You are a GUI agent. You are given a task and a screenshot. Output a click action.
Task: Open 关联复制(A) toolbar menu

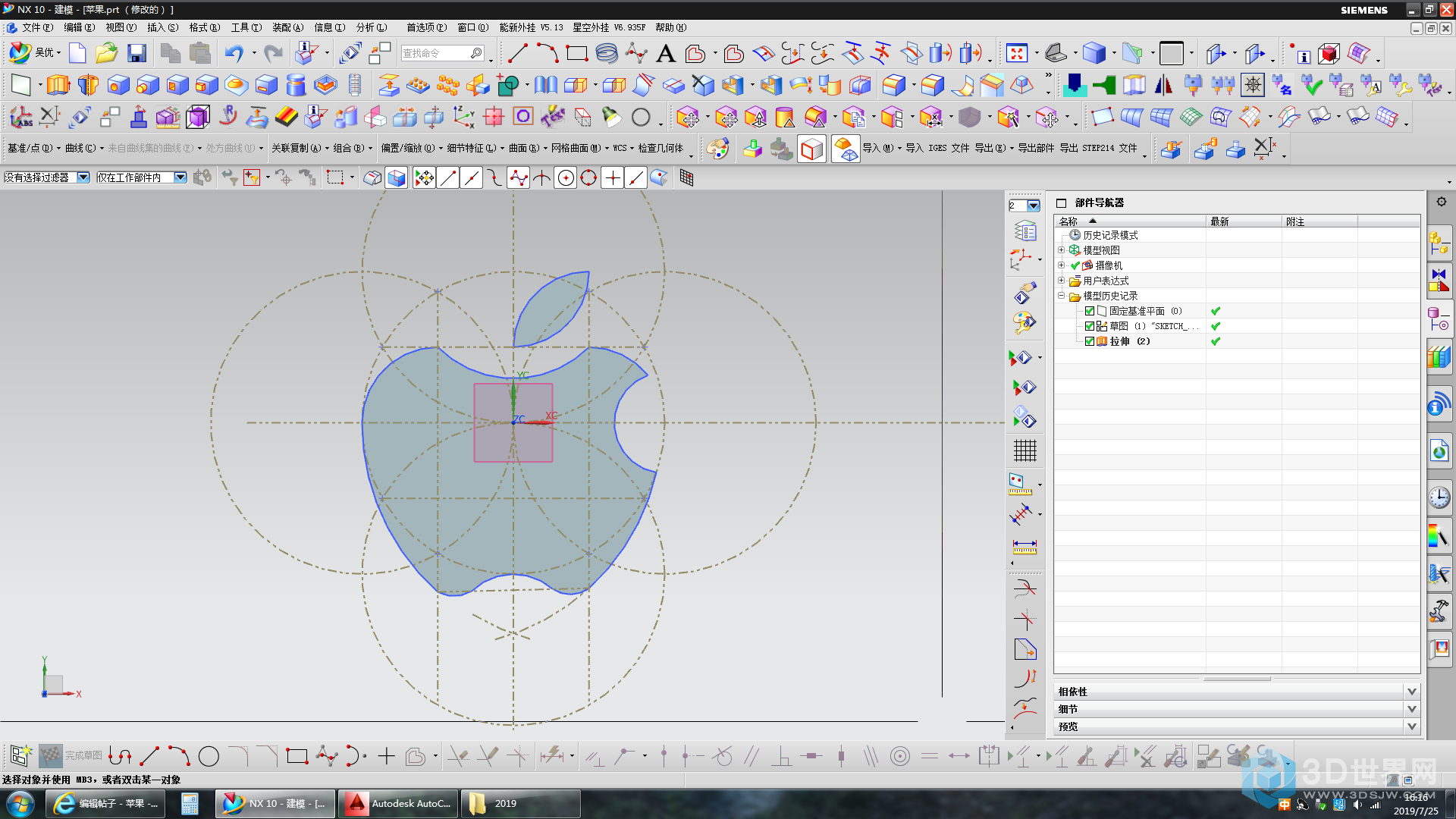point(300,148)
